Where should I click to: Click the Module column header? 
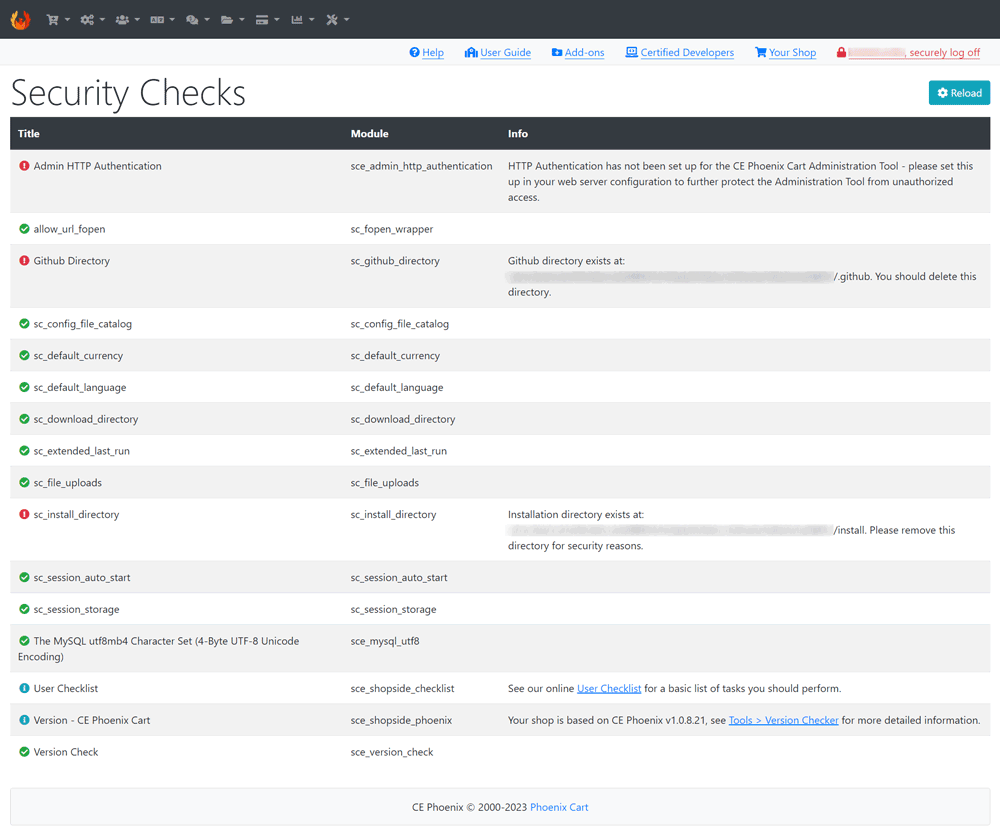(369, 133)
